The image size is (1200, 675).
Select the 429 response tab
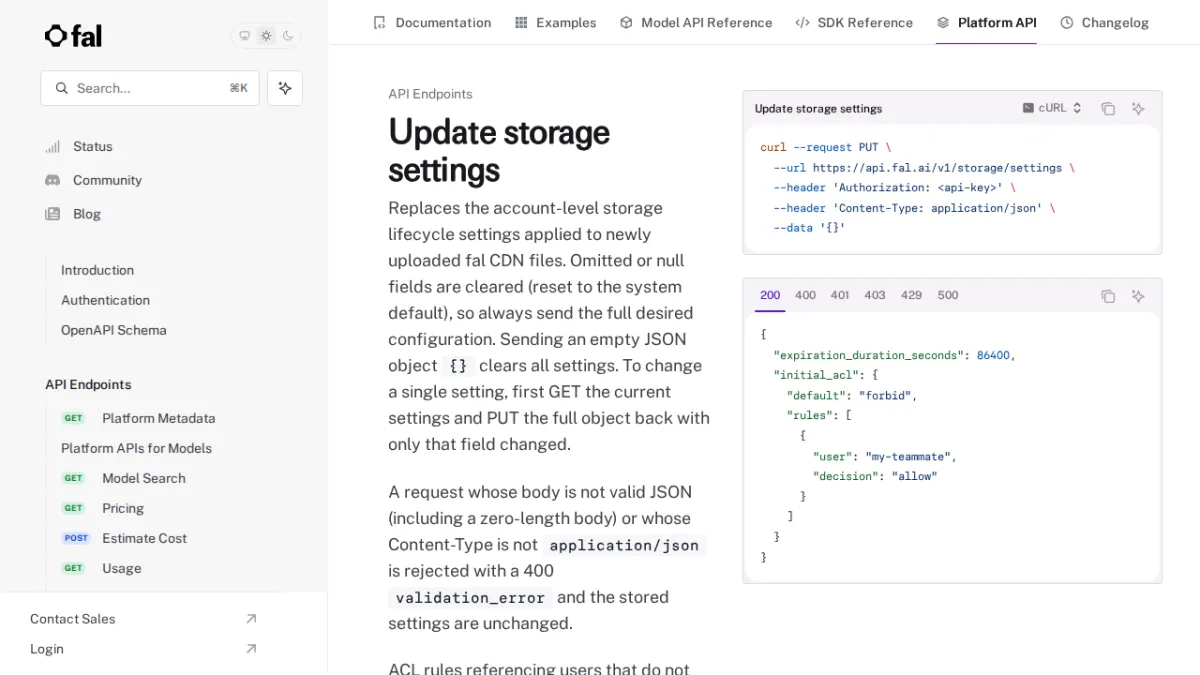911,295
